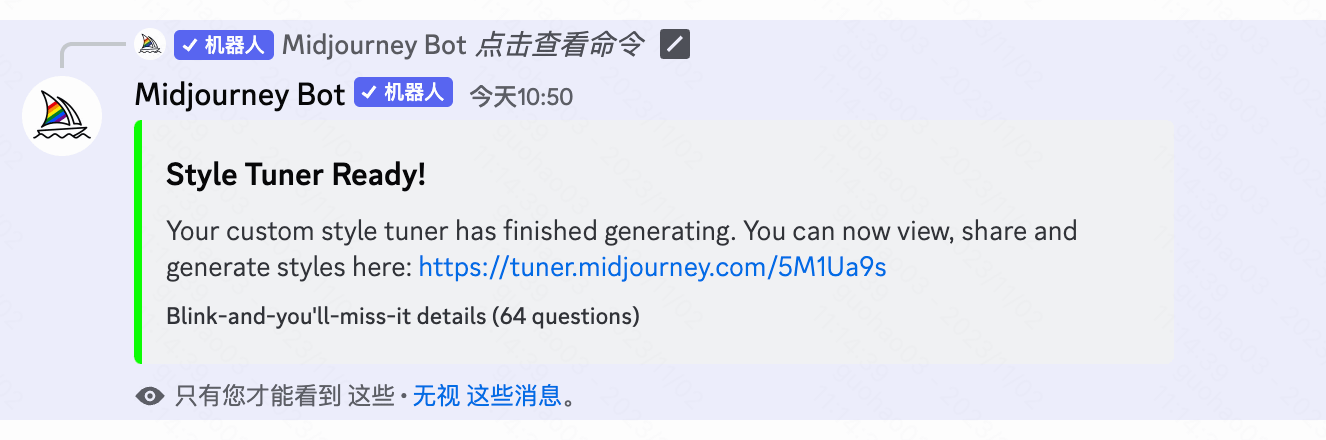The image size is (1326, 440).
Task: Click the small Midjourney sailboat avatar in reply line
Action: 149,45
